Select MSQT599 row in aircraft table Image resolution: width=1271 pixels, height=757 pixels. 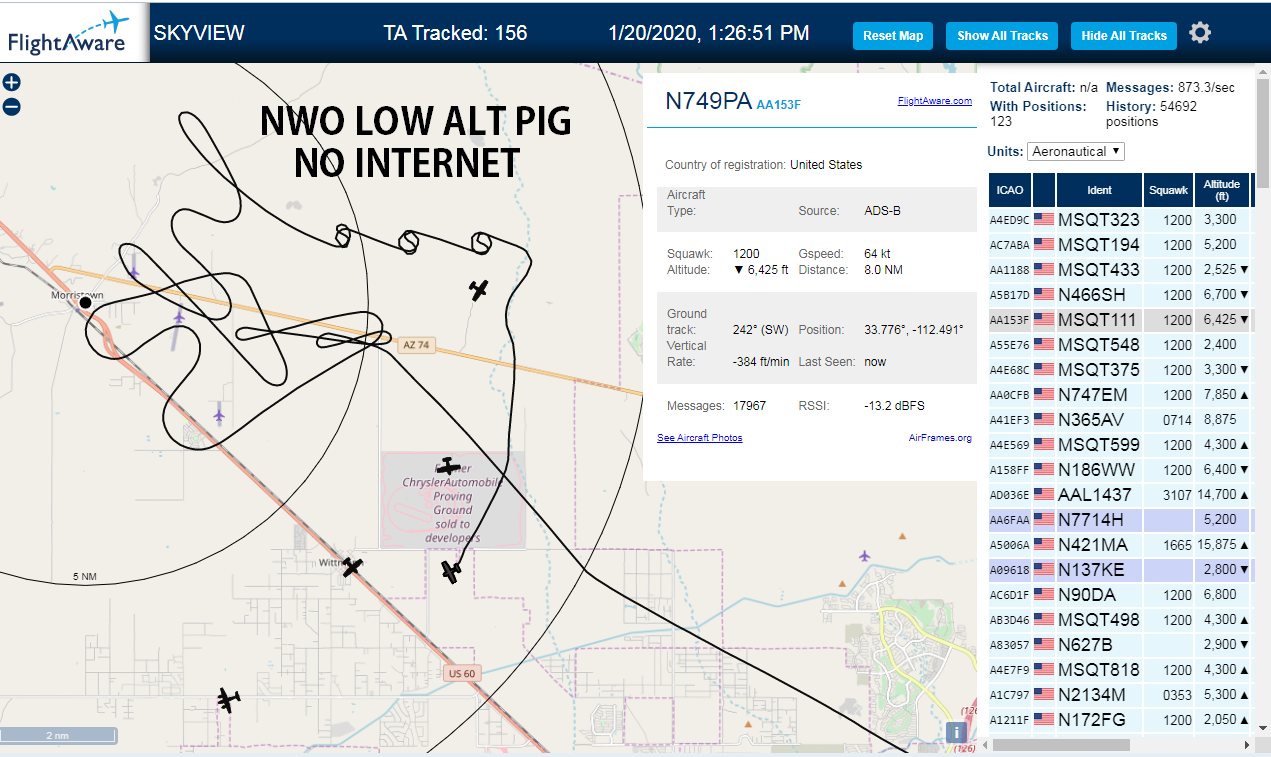point(1119,444)
